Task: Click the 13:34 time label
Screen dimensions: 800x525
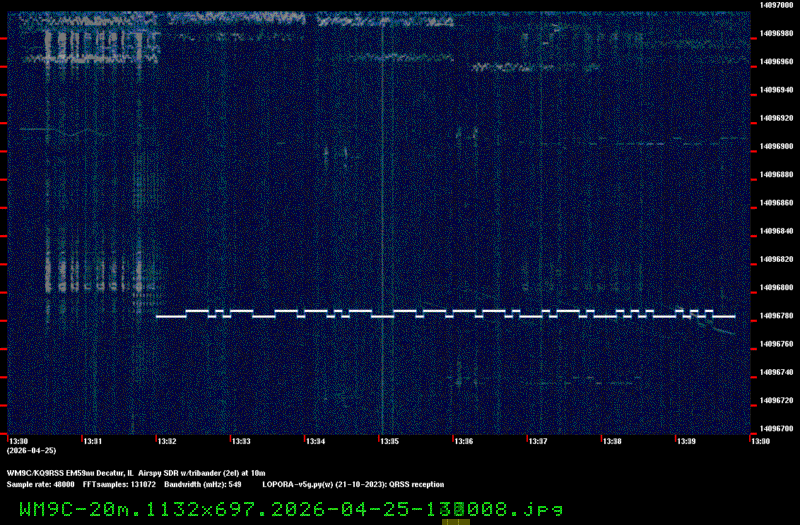Action: (x=315, y=441)
